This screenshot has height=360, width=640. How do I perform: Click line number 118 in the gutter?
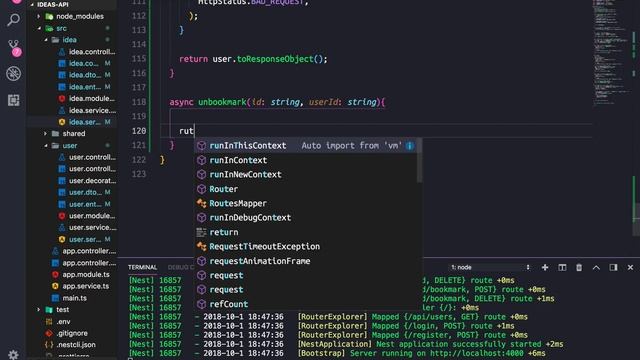tap(139, 102)
